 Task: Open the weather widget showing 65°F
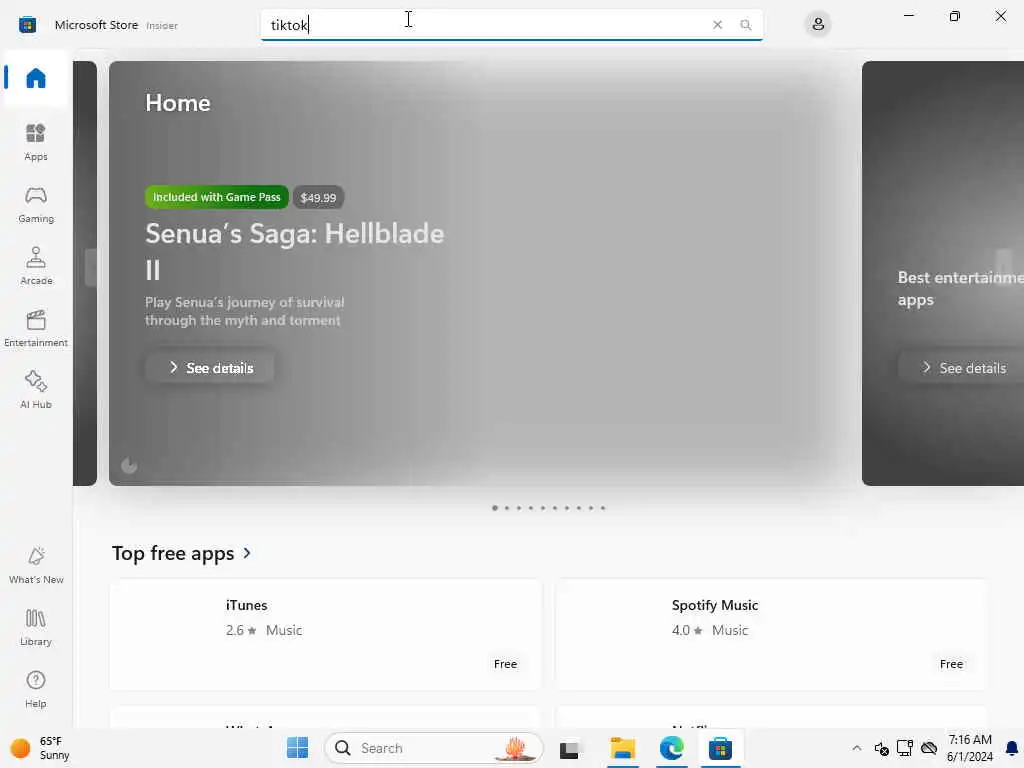coord(40,748)
